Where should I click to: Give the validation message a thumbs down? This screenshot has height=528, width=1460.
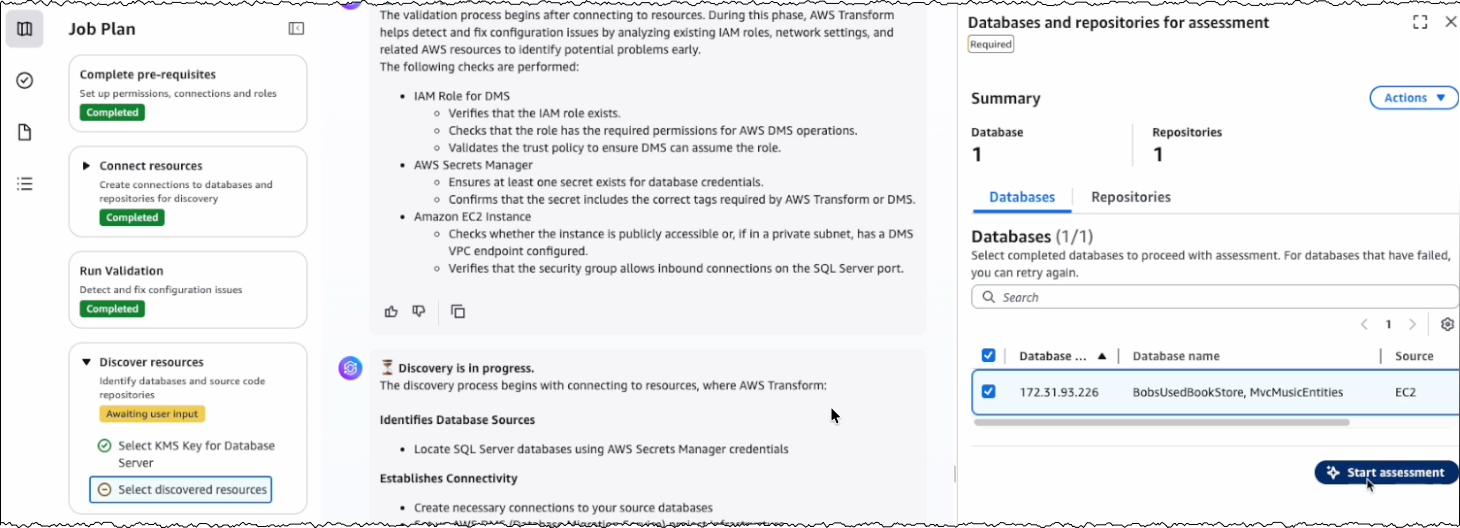tap(419, 311)
